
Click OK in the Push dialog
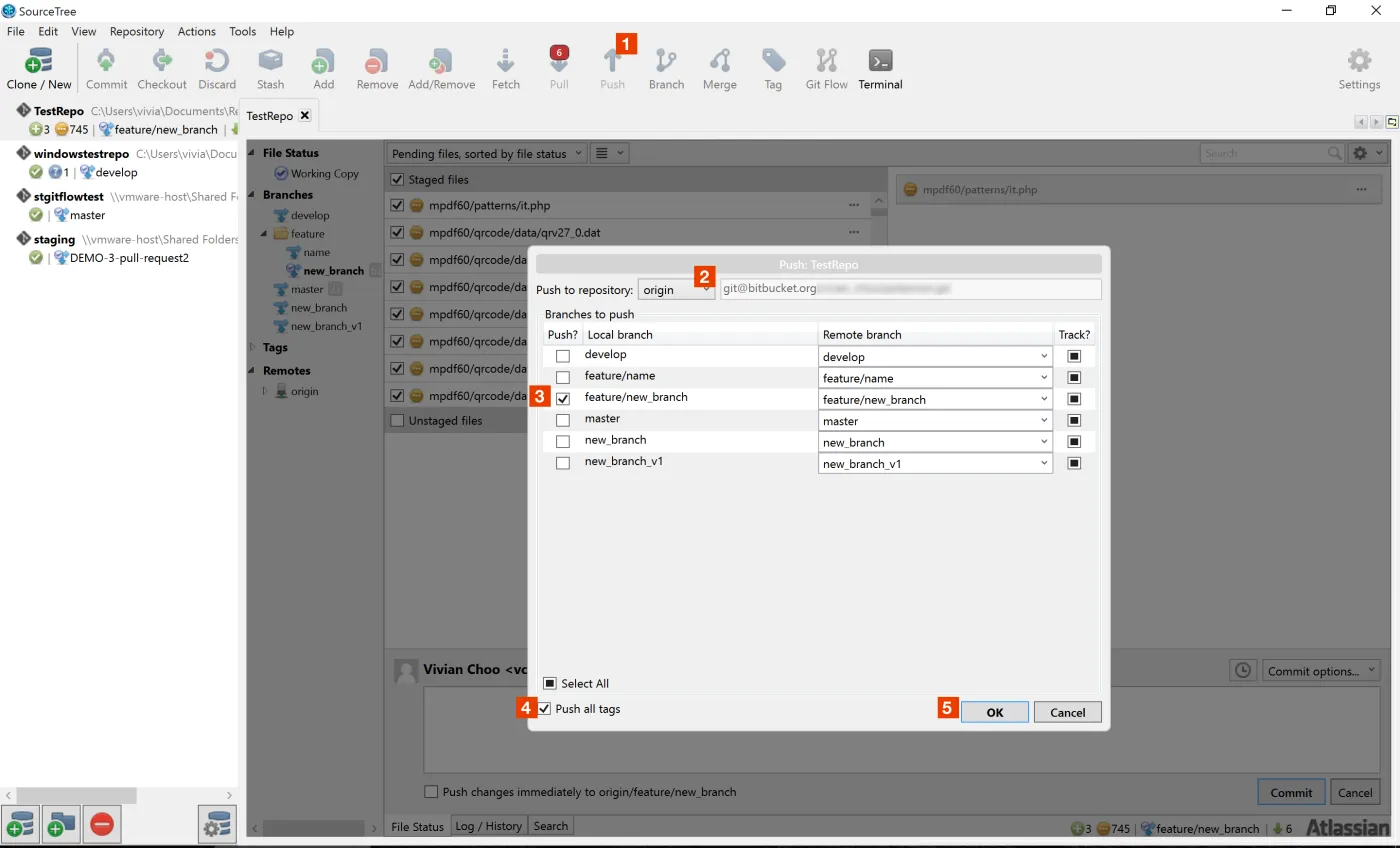995,712
